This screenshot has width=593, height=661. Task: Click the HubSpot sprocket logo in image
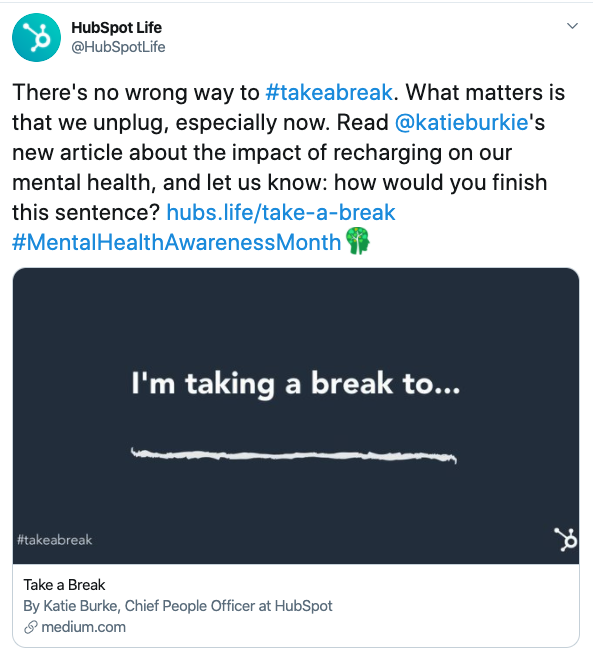pos(565,539)
